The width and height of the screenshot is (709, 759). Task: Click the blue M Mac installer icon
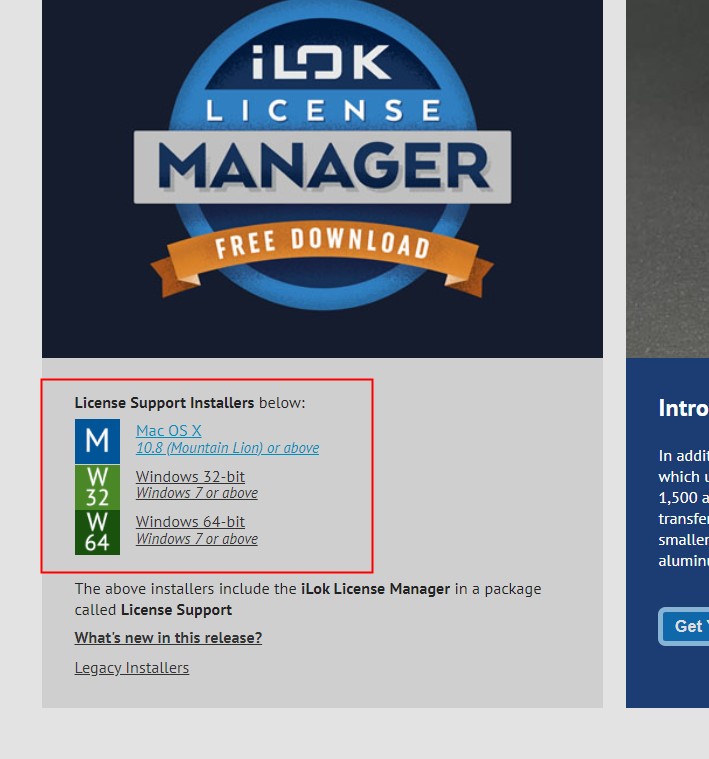(x=97, y=441)
